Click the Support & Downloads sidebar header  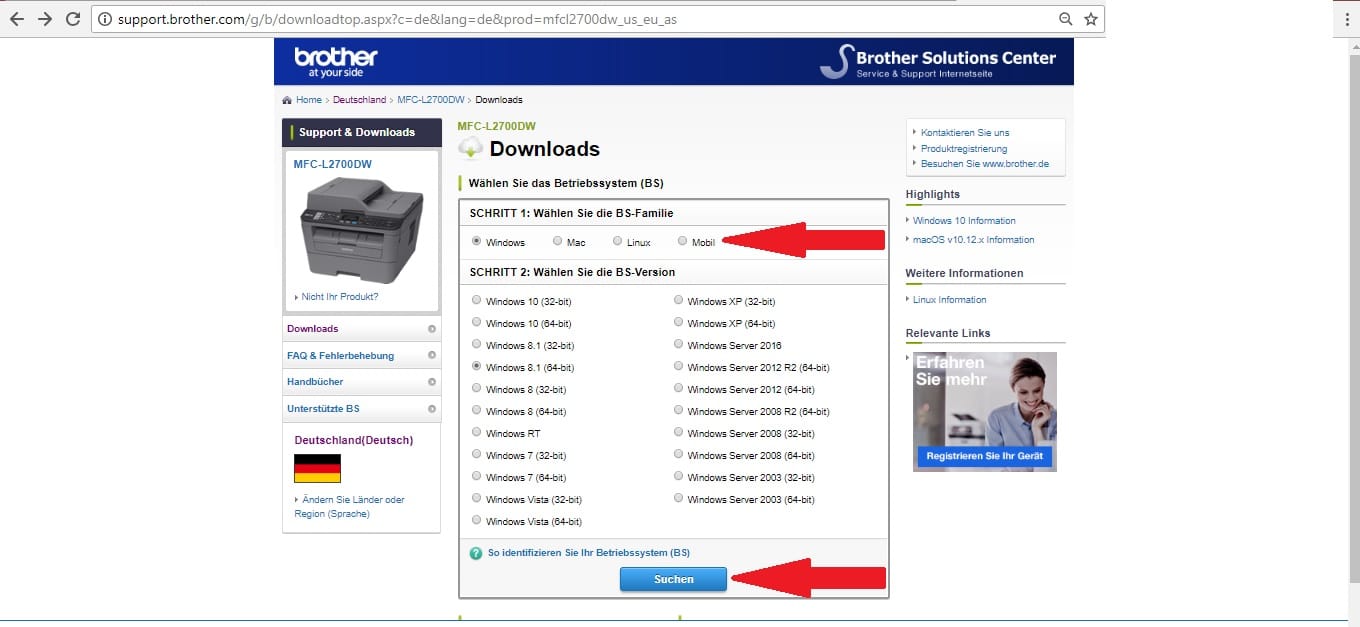(362, 132)
